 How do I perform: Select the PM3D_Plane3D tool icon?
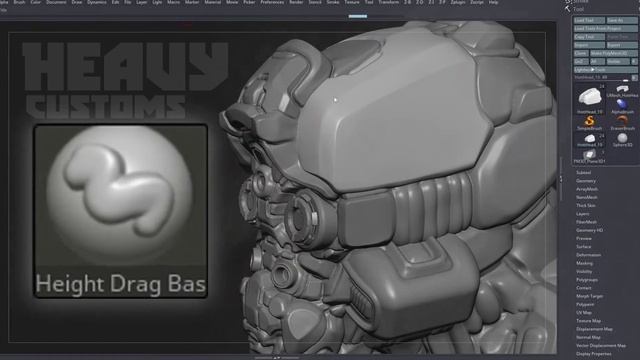coord(589,155)
